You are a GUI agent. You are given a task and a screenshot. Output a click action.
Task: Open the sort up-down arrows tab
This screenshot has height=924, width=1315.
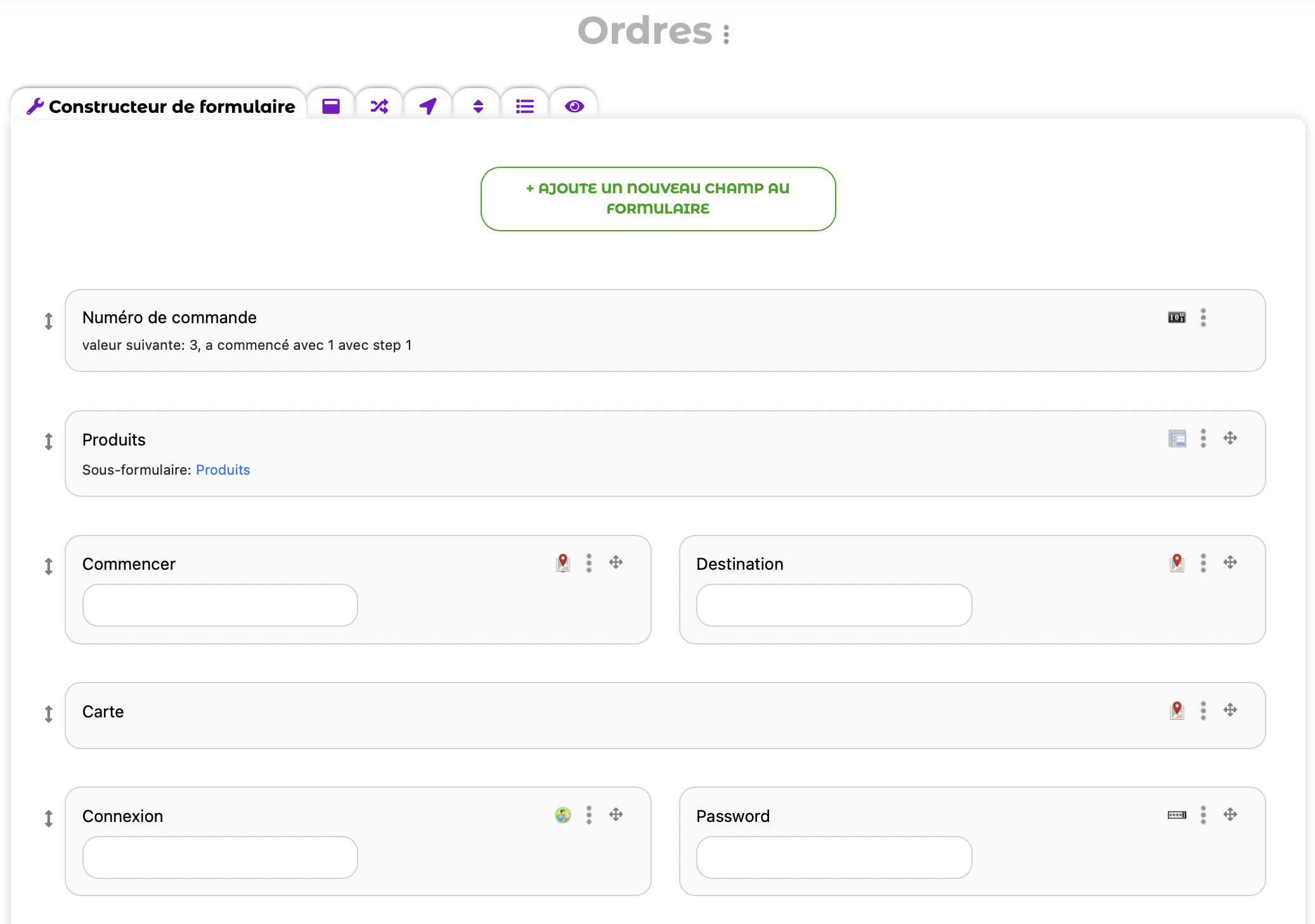pos(478,106)
